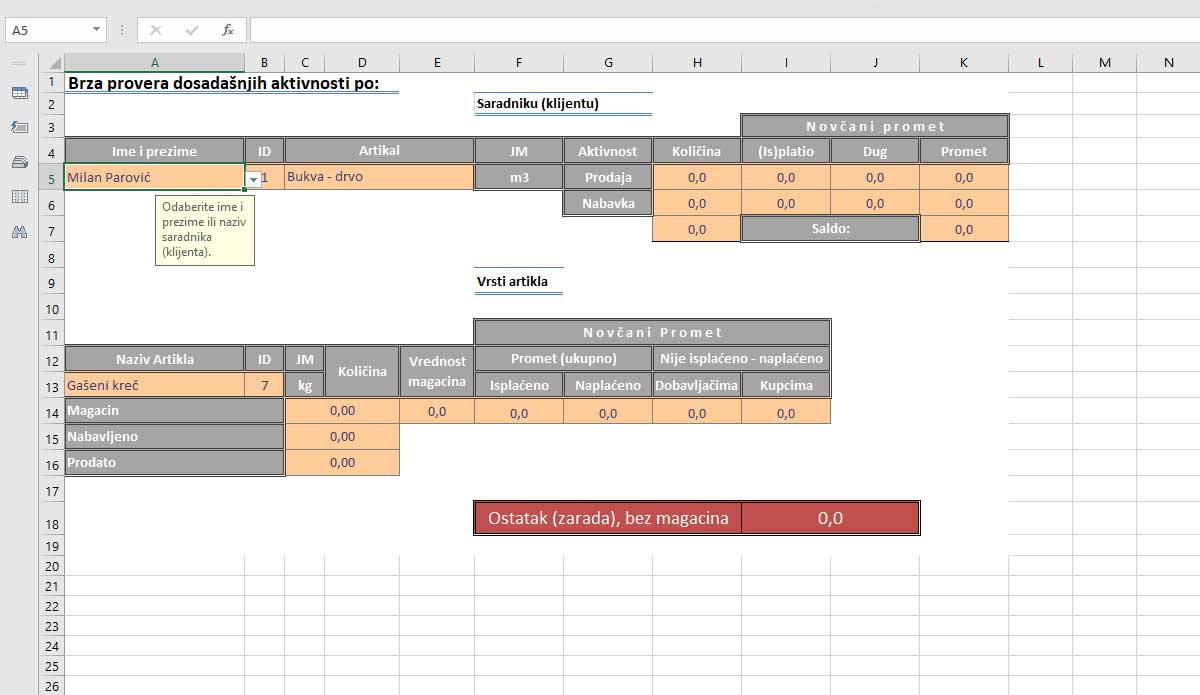Click the sidebar drag handle above icons
Viewport: 1200px width, 695px height.
tap(19, 62)
